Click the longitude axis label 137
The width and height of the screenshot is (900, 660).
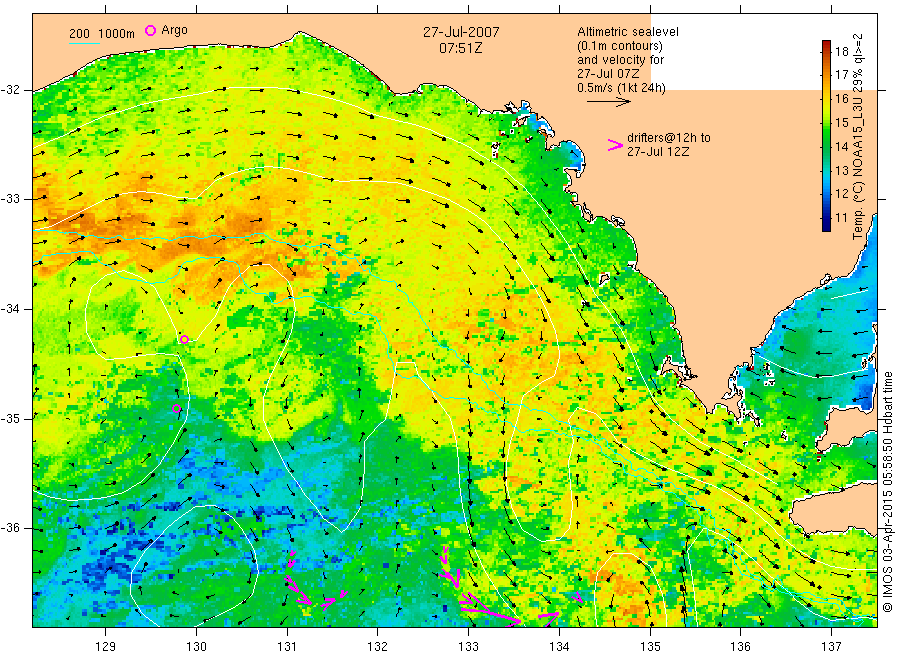(831, 647)
